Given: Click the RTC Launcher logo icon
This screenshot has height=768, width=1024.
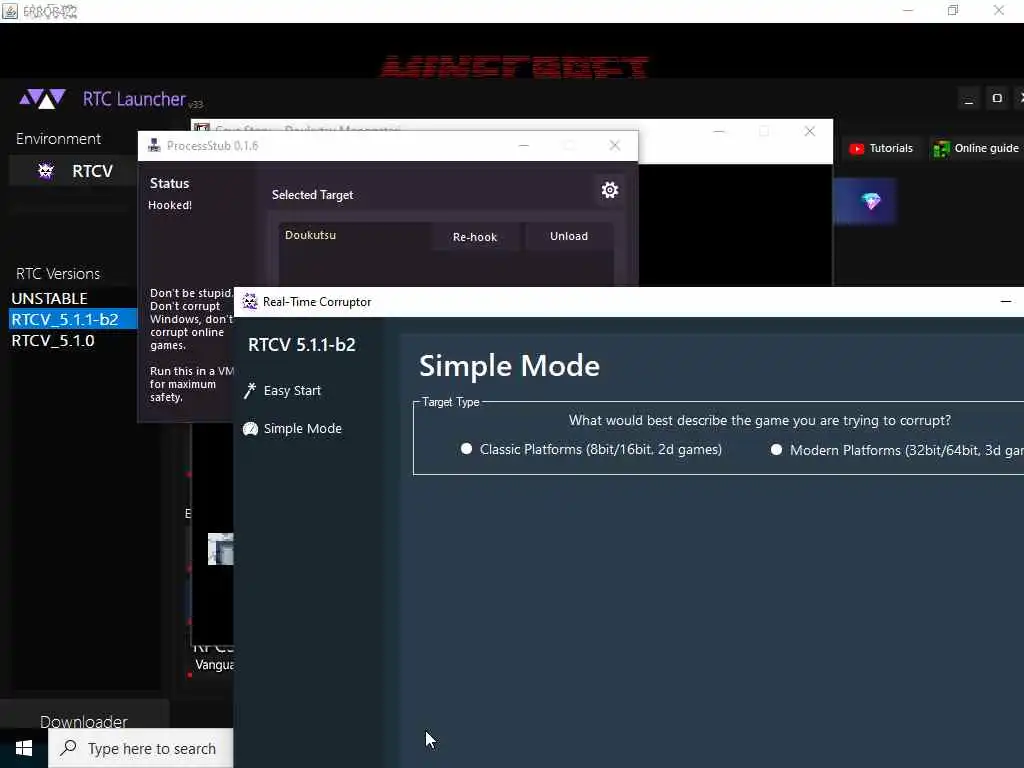Looking at the screenshot, I should point(42,99).
